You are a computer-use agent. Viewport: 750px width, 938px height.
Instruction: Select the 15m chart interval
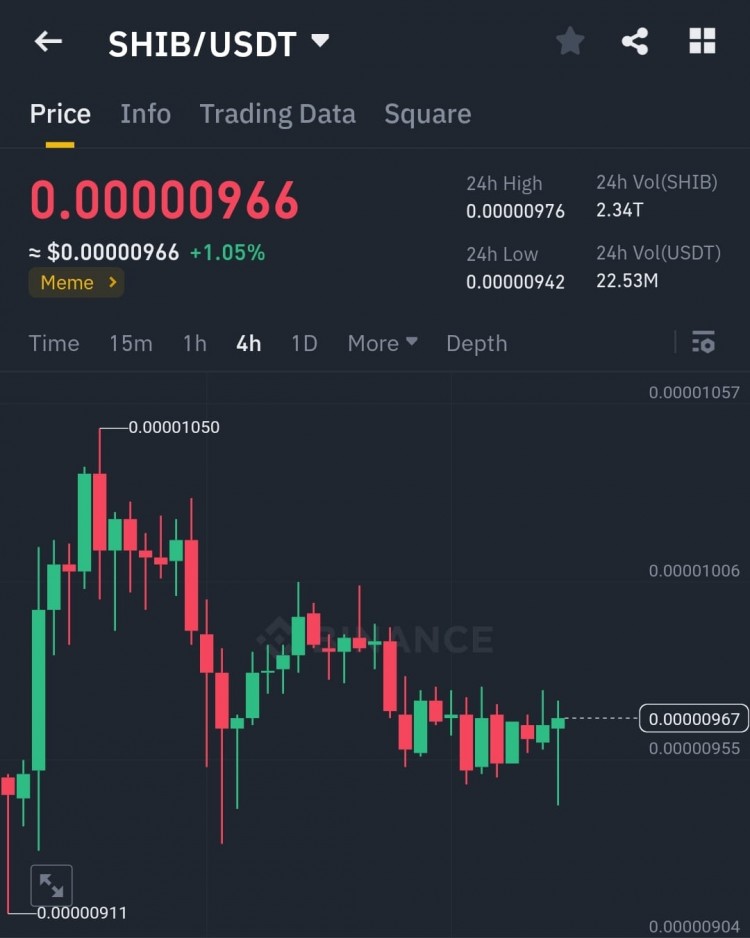131,343
